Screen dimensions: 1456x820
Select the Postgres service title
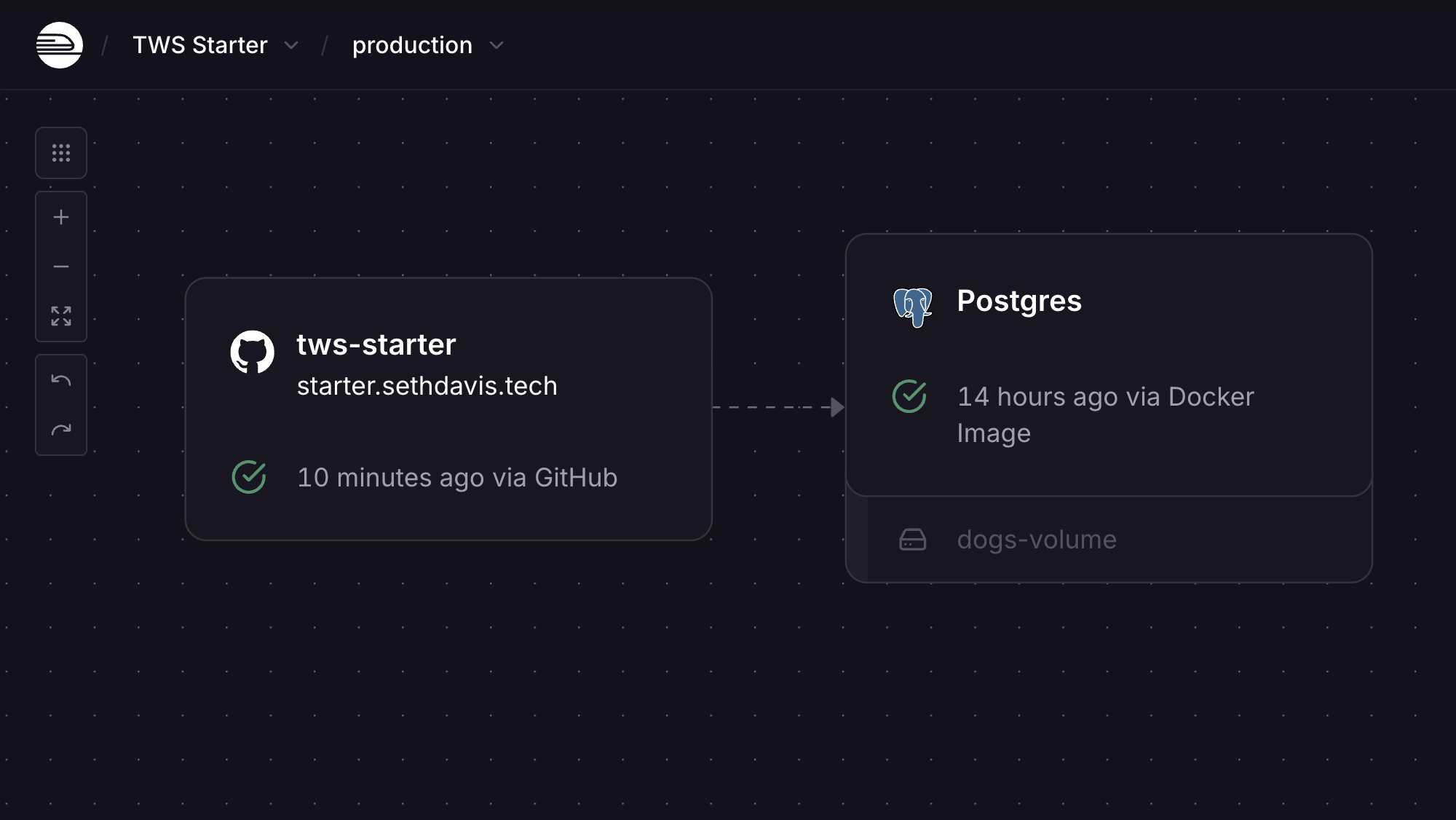point(1019,301)
